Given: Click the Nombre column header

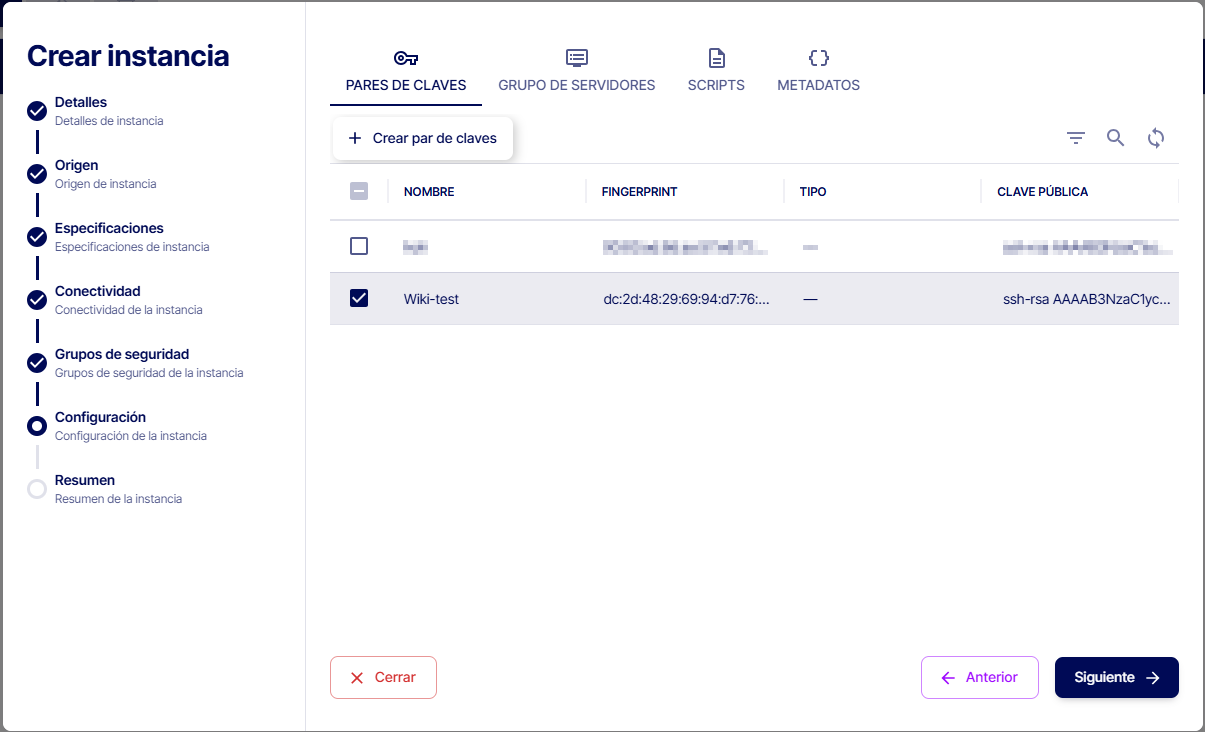Looking at the screenshot, I should [x=429, y=191].
